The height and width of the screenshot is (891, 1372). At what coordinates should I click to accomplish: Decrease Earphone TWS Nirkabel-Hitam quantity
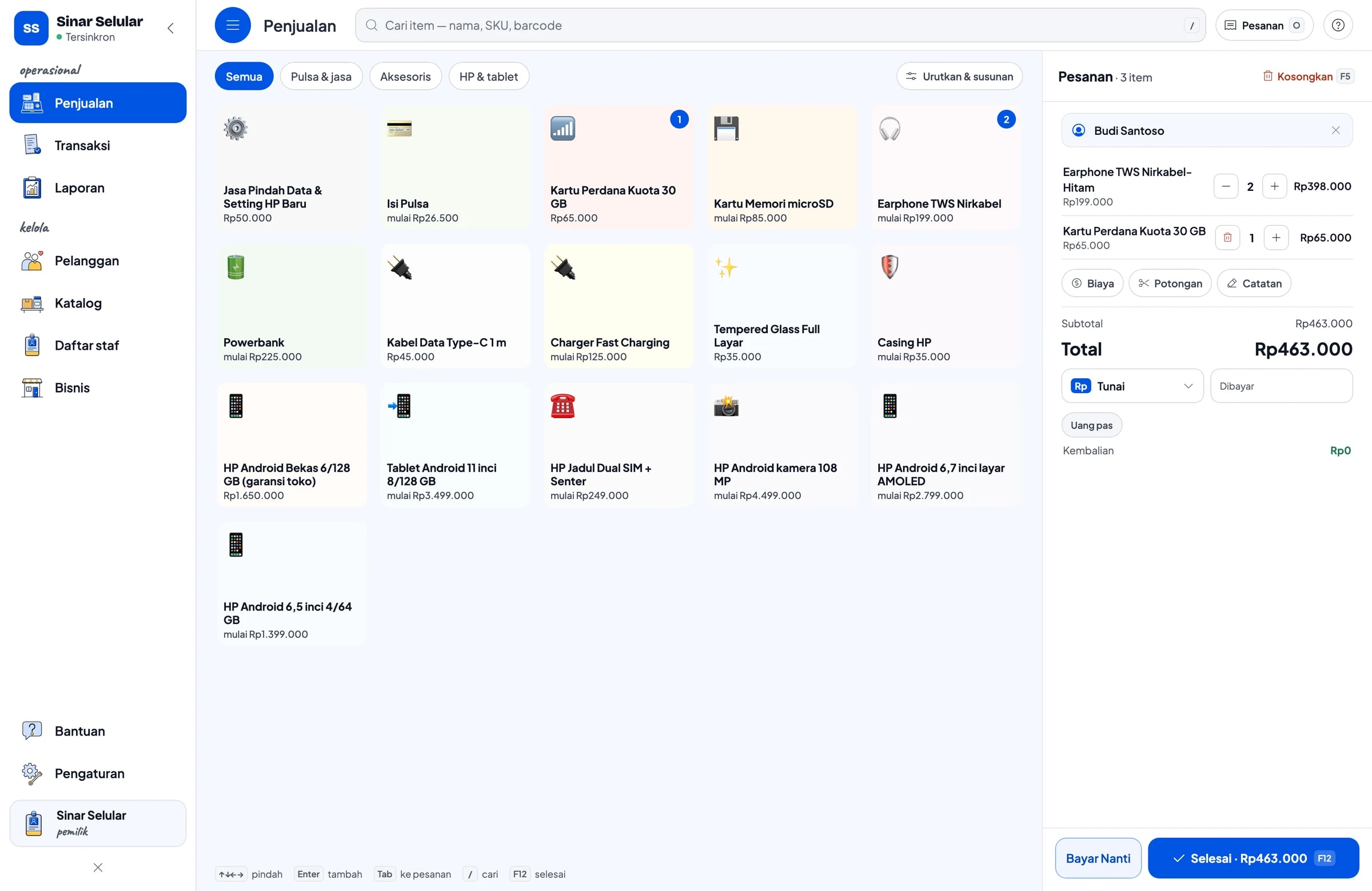point(1226,186)
